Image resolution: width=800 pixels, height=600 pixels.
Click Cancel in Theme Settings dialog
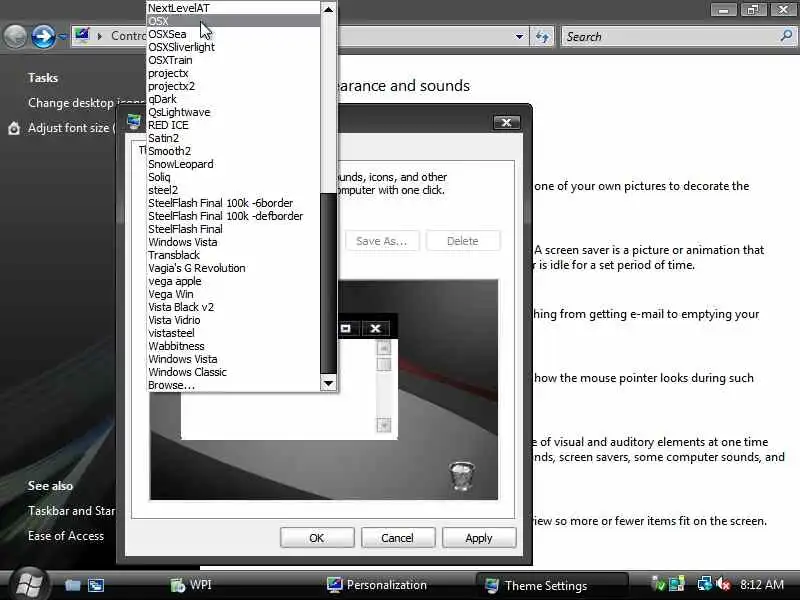point(398,538)
